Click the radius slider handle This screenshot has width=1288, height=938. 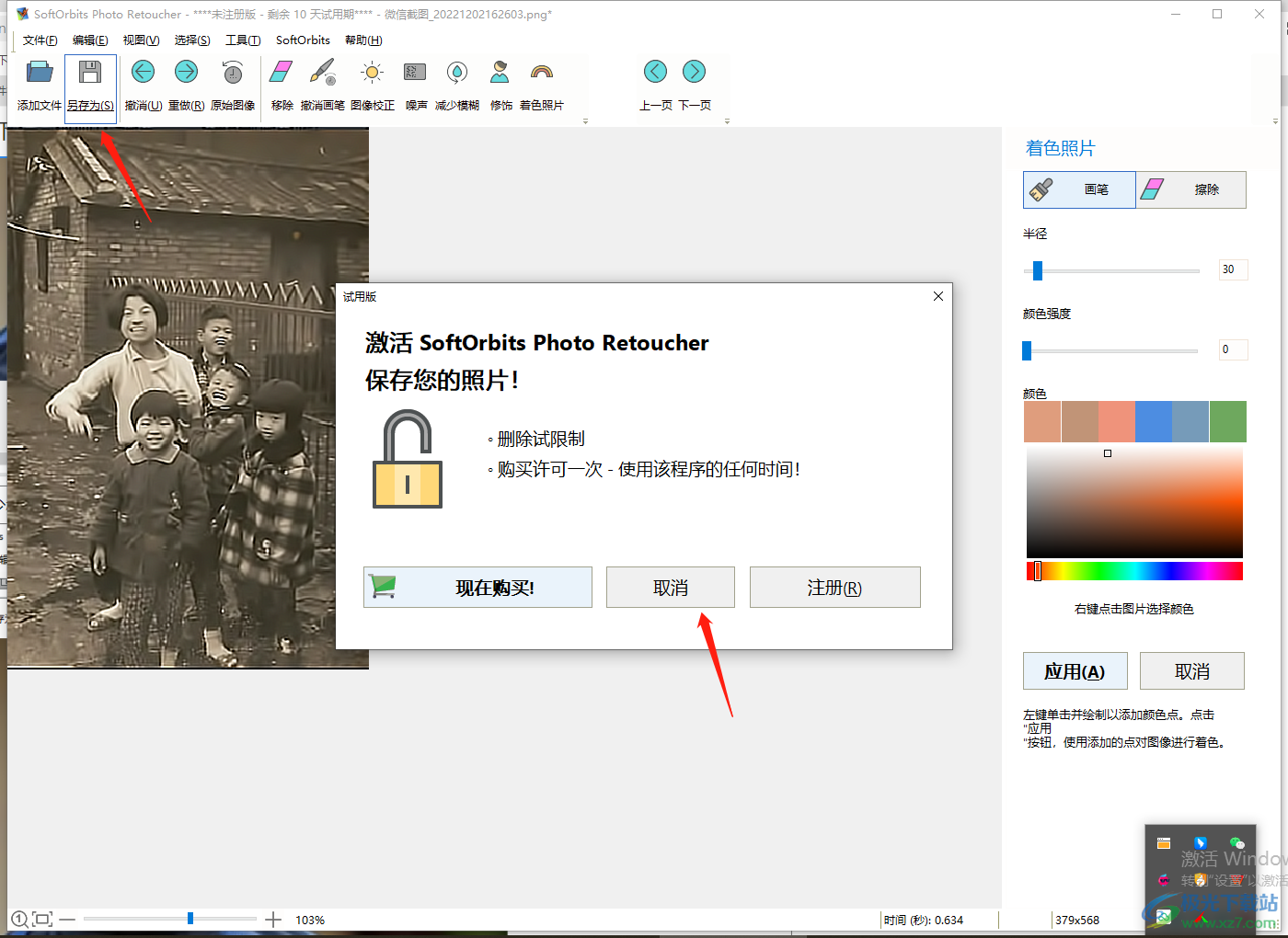(x=1038, y=270)
